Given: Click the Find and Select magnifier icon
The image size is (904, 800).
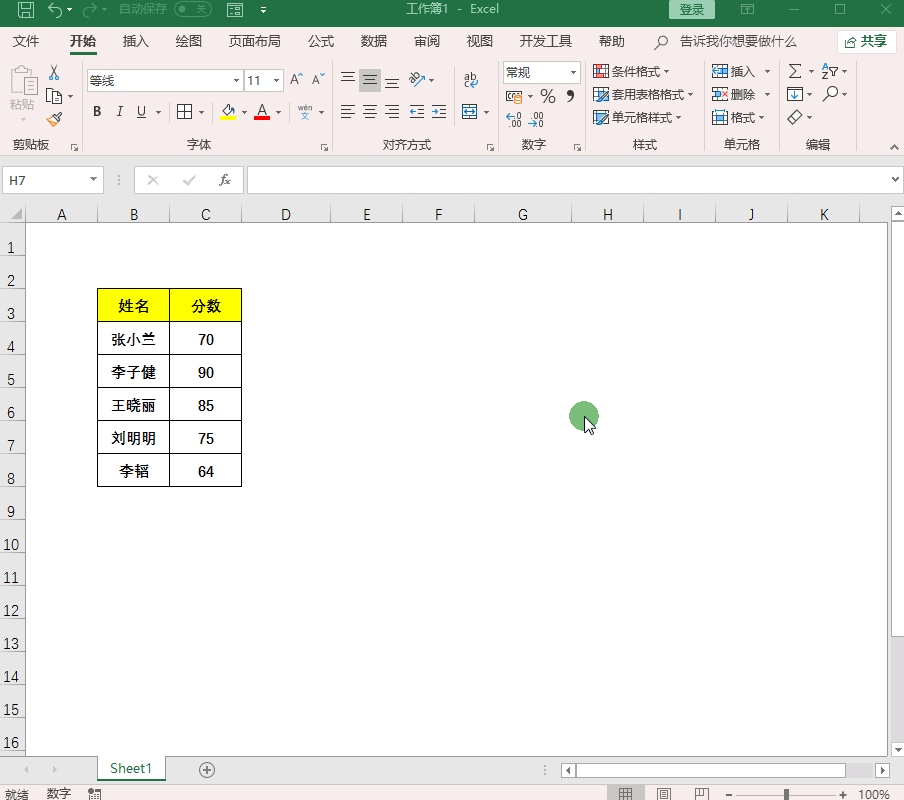Looking at the screenshot, I should [x=830, y=93].
